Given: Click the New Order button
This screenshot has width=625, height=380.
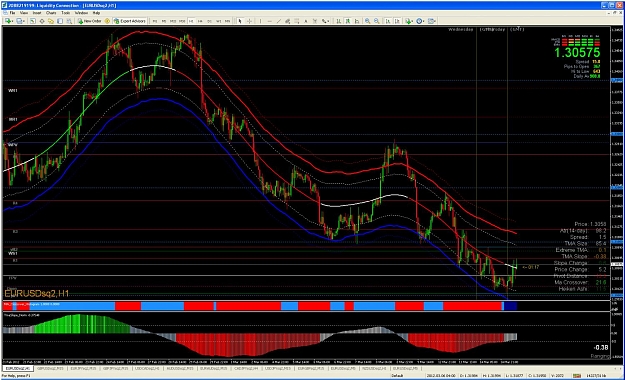Looking at the screenshot, I should (x=90, y=21).
